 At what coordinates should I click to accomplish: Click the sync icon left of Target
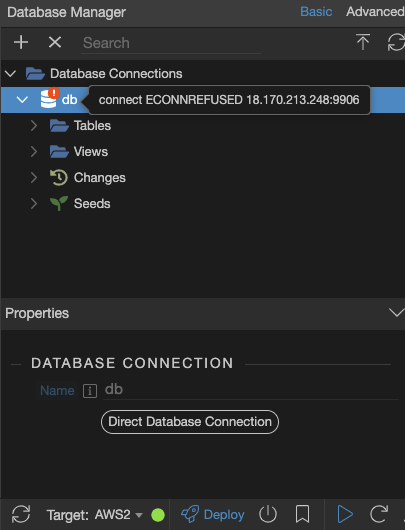click(x=21, y=514)
